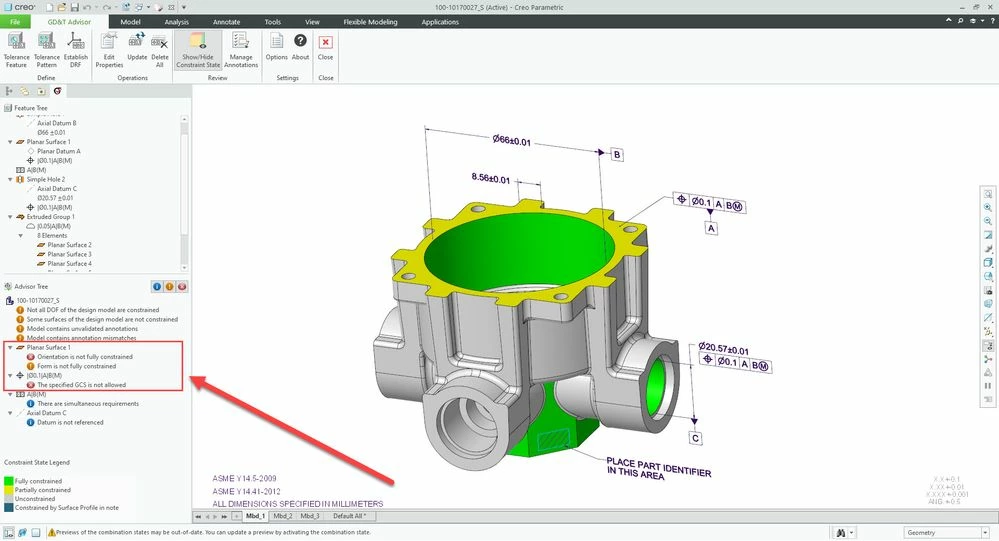Select the Folder Browser navigator tab
999x541 pixels.
pyautogui.click(x=24, y=91)
